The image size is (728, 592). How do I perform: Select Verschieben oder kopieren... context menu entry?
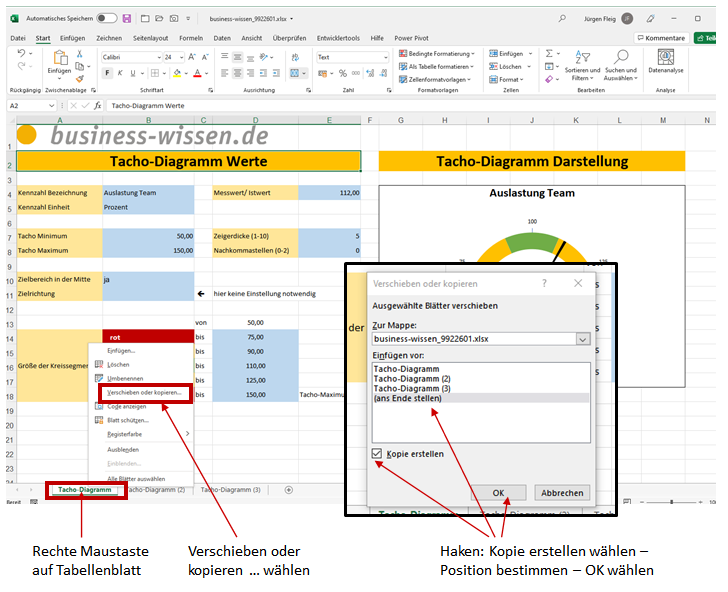pyautogui.click(x=144, y=393)
